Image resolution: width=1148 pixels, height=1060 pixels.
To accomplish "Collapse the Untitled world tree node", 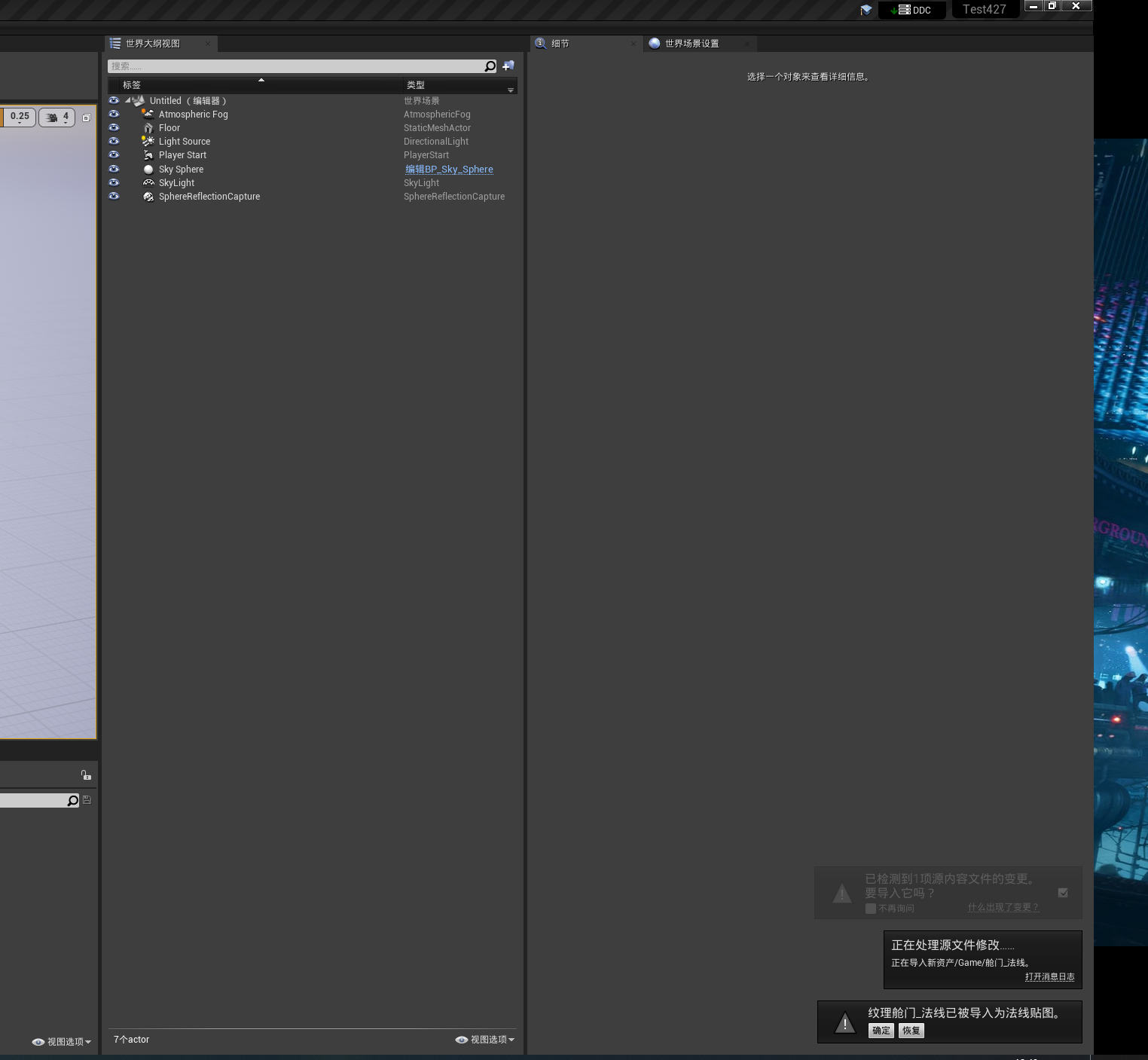I will [x=128, y=100].
